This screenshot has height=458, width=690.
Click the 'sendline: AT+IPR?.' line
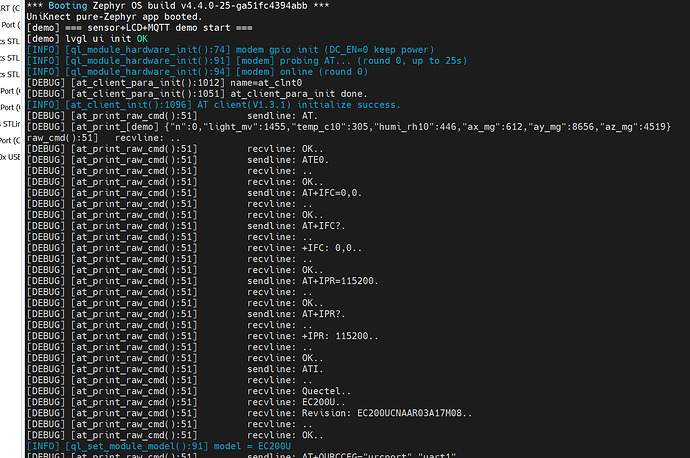(x=186, y=314)
